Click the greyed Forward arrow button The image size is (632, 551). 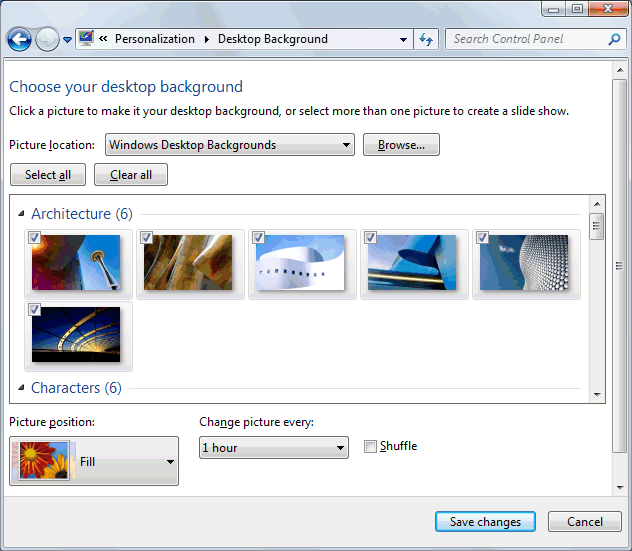47,40
